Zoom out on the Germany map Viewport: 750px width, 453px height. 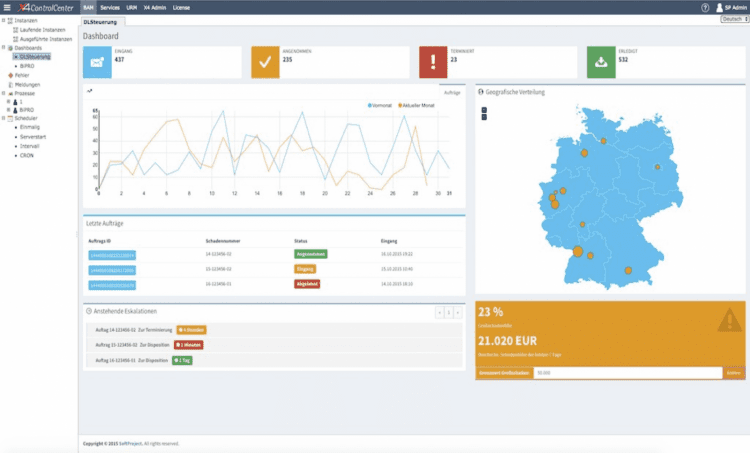point(484,117)
